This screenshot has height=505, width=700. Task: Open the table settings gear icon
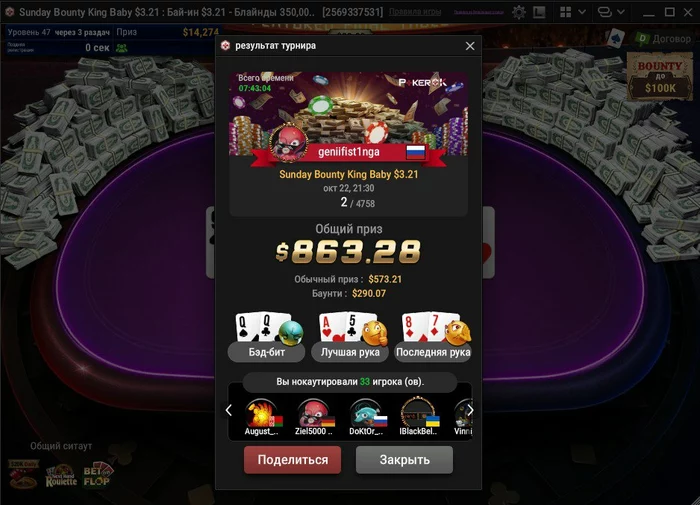pyautogui.click(x=519, y=12)
